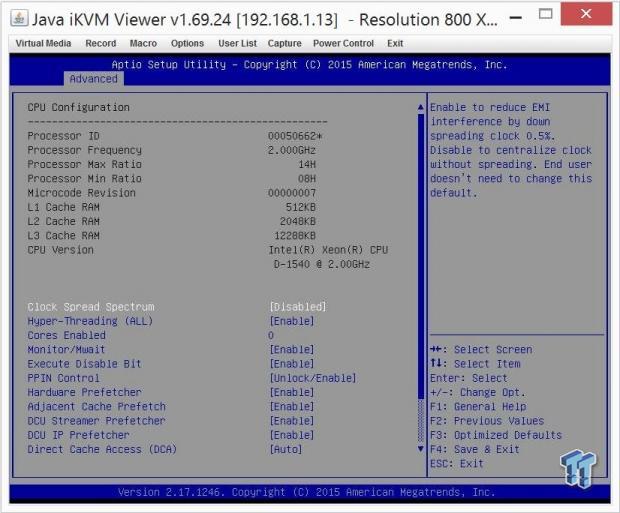Click the L2 Cache RAM 2048KB value
The image size is (620, 513).
[x=298, y=221]
